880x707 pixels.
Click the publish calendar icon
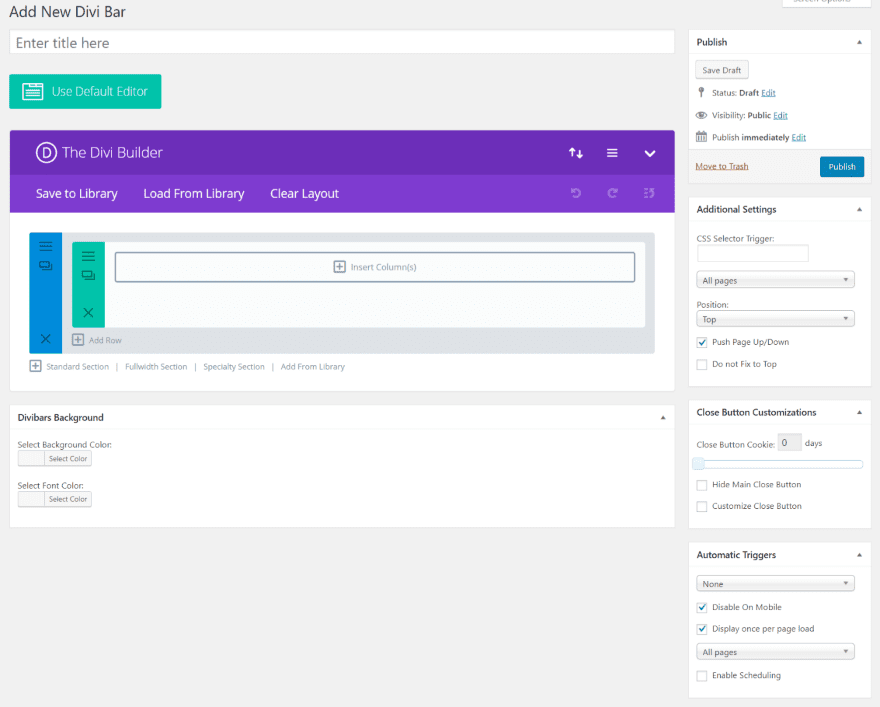tap(702, 137)
